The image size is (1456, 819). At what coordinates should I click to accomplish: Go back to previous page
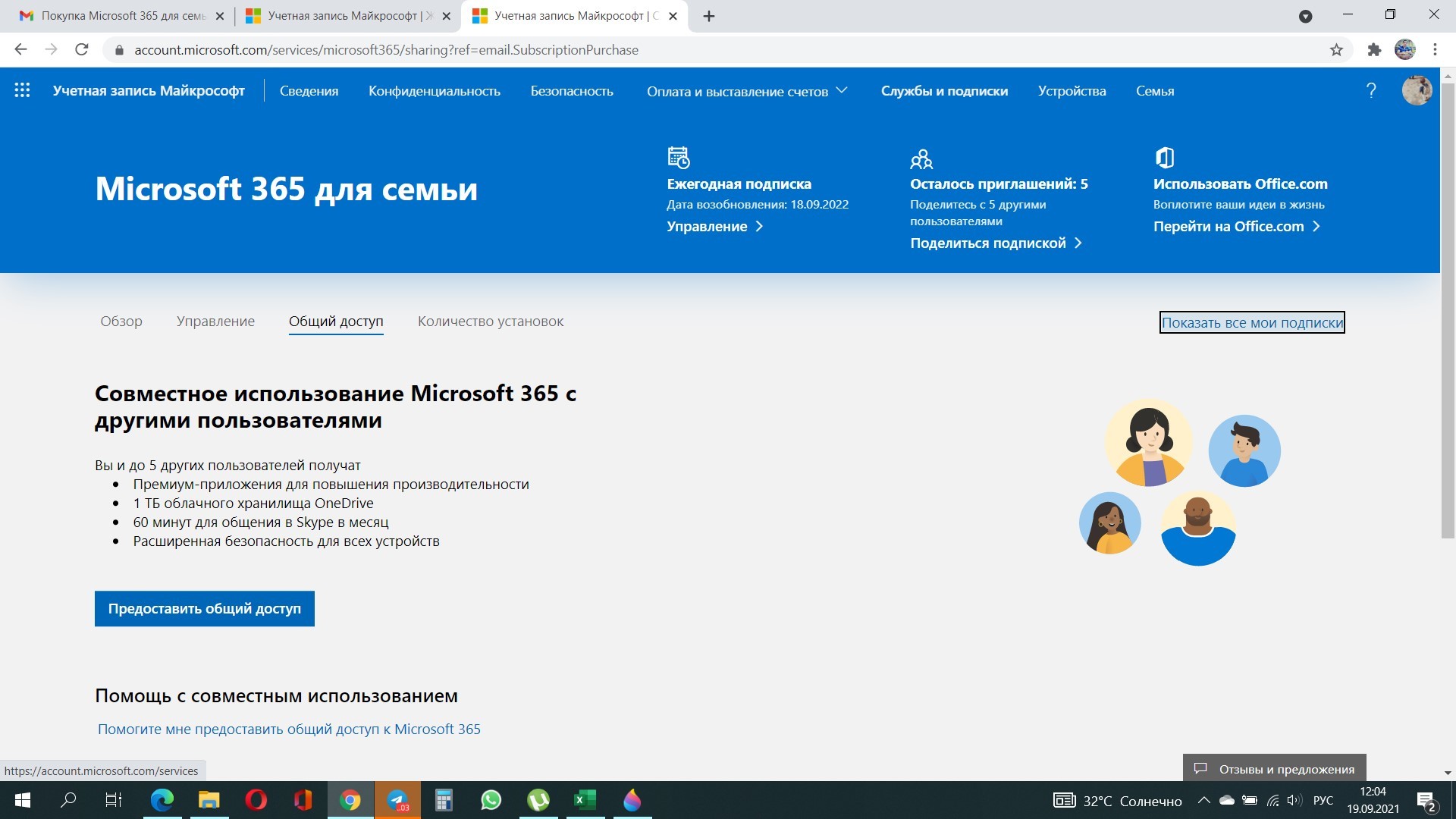coord(21,50)
